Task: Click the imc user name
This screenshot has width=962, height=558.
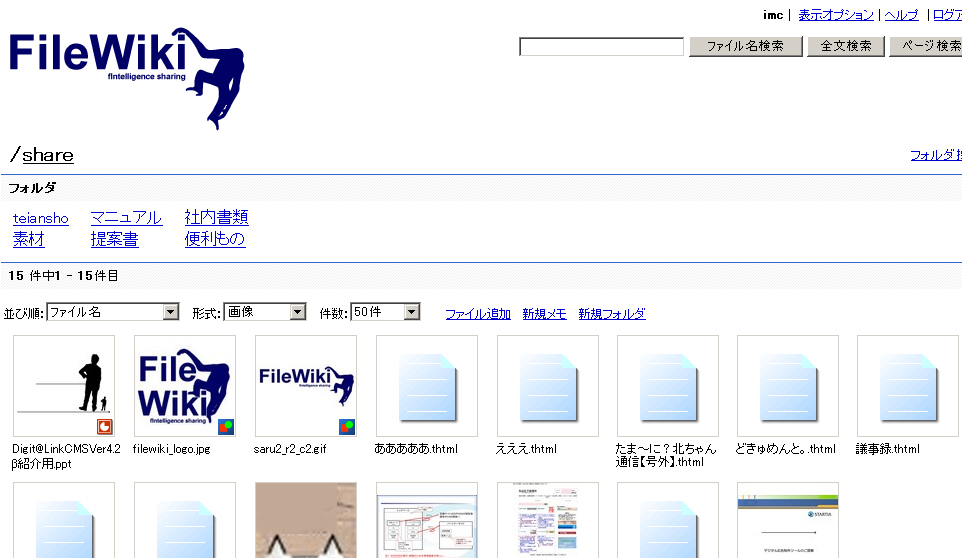Action: pyautogui.click(x=773, y=15)
